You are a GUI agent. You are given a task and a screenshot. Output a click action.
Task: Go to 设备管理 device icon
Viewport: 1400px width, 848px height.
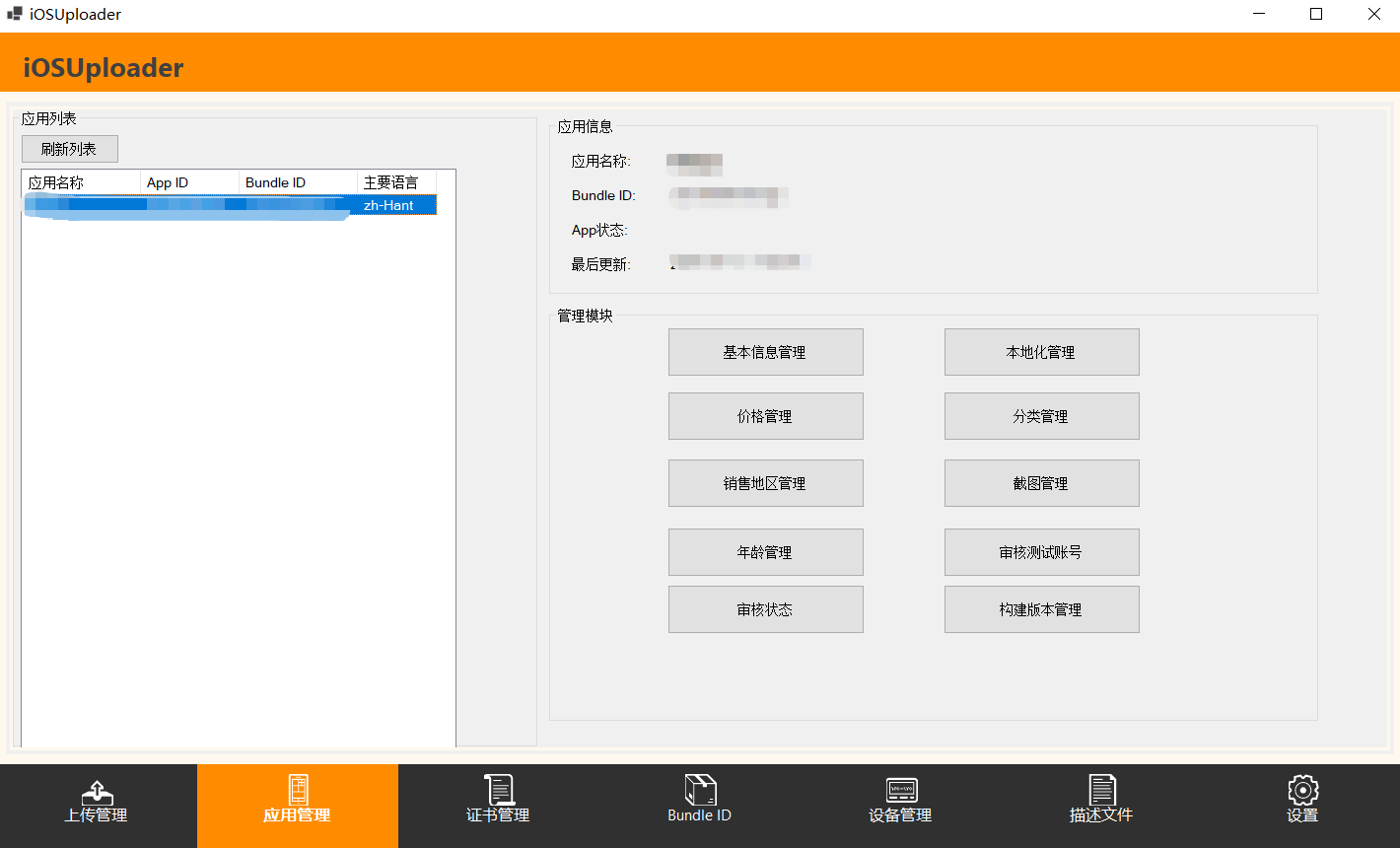(x=901, y=790)
